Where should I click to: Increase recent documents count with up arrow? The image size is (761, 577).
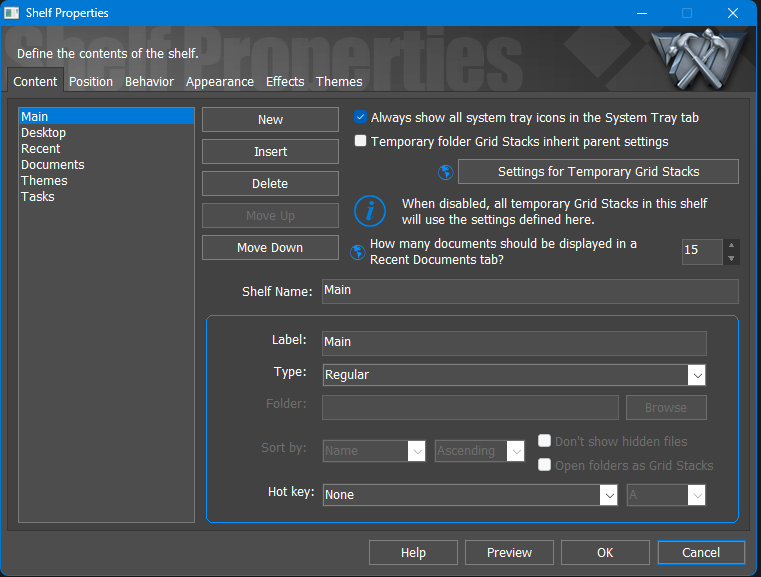[x=731, y=246]
